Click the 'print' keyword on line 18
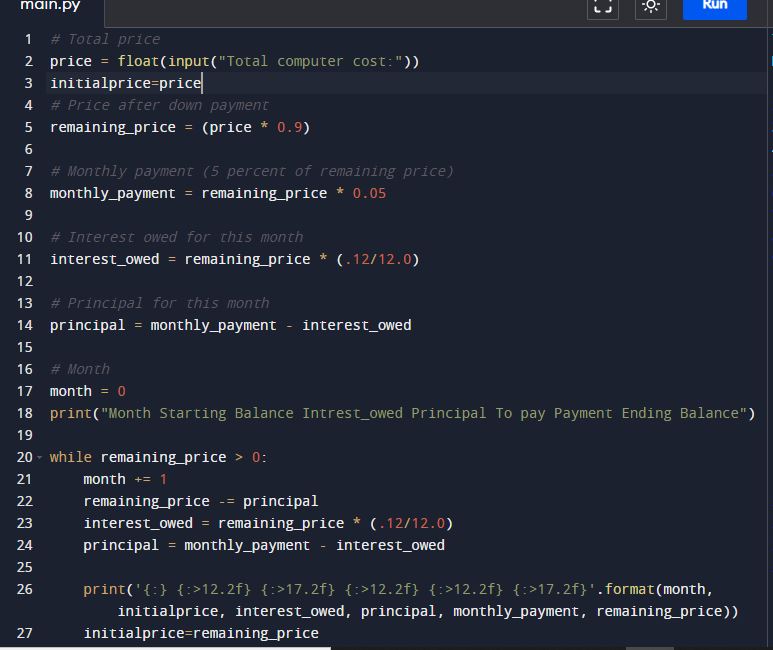Image resolution: width=773 pixels, height=650 pixels. [x=70, y=413]
